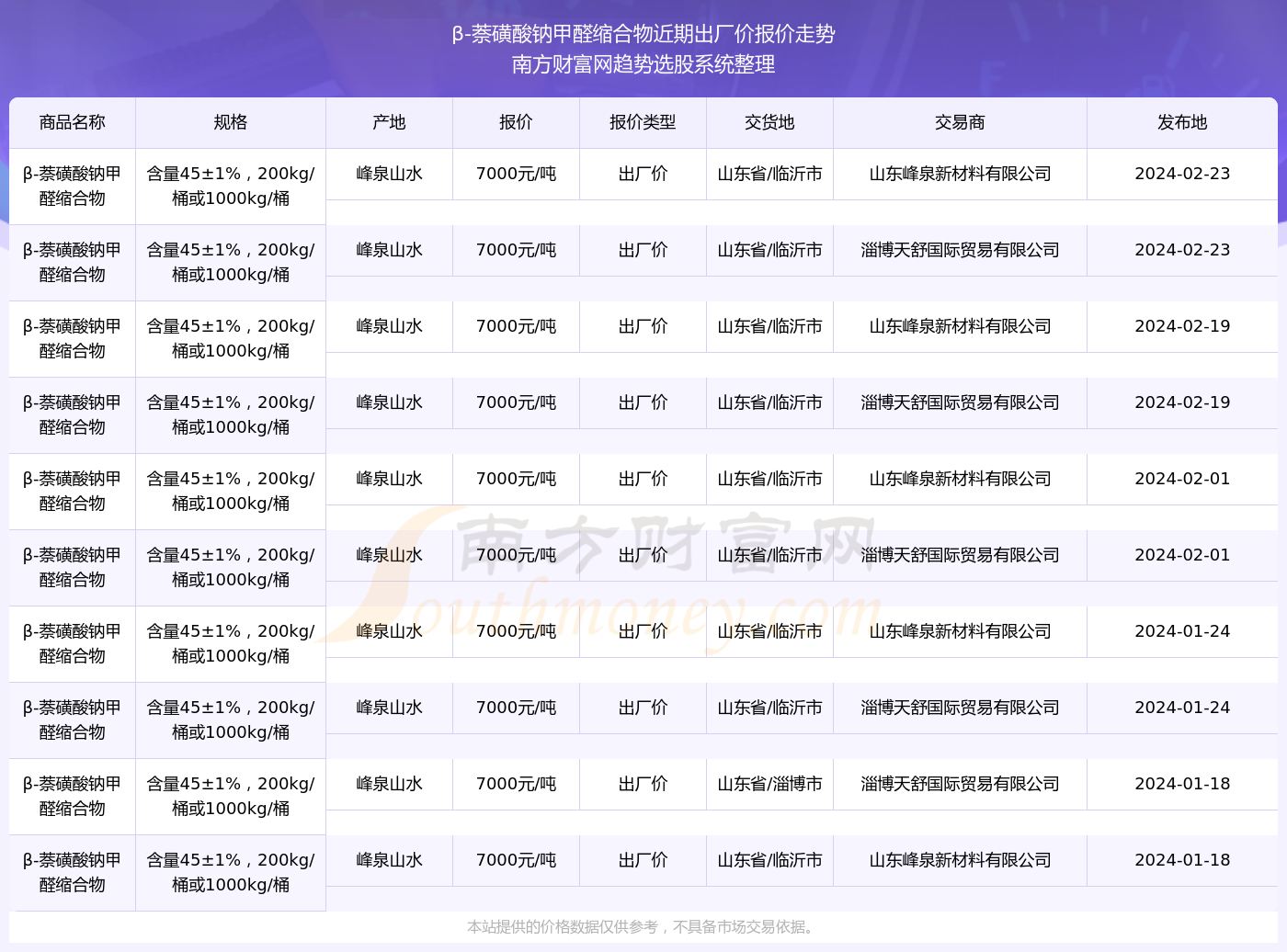The image size is (1287, 952).
Task: Select date 2024-02-01 in the 淄博天舒国际贸易 row
Action: (1182, 555)
